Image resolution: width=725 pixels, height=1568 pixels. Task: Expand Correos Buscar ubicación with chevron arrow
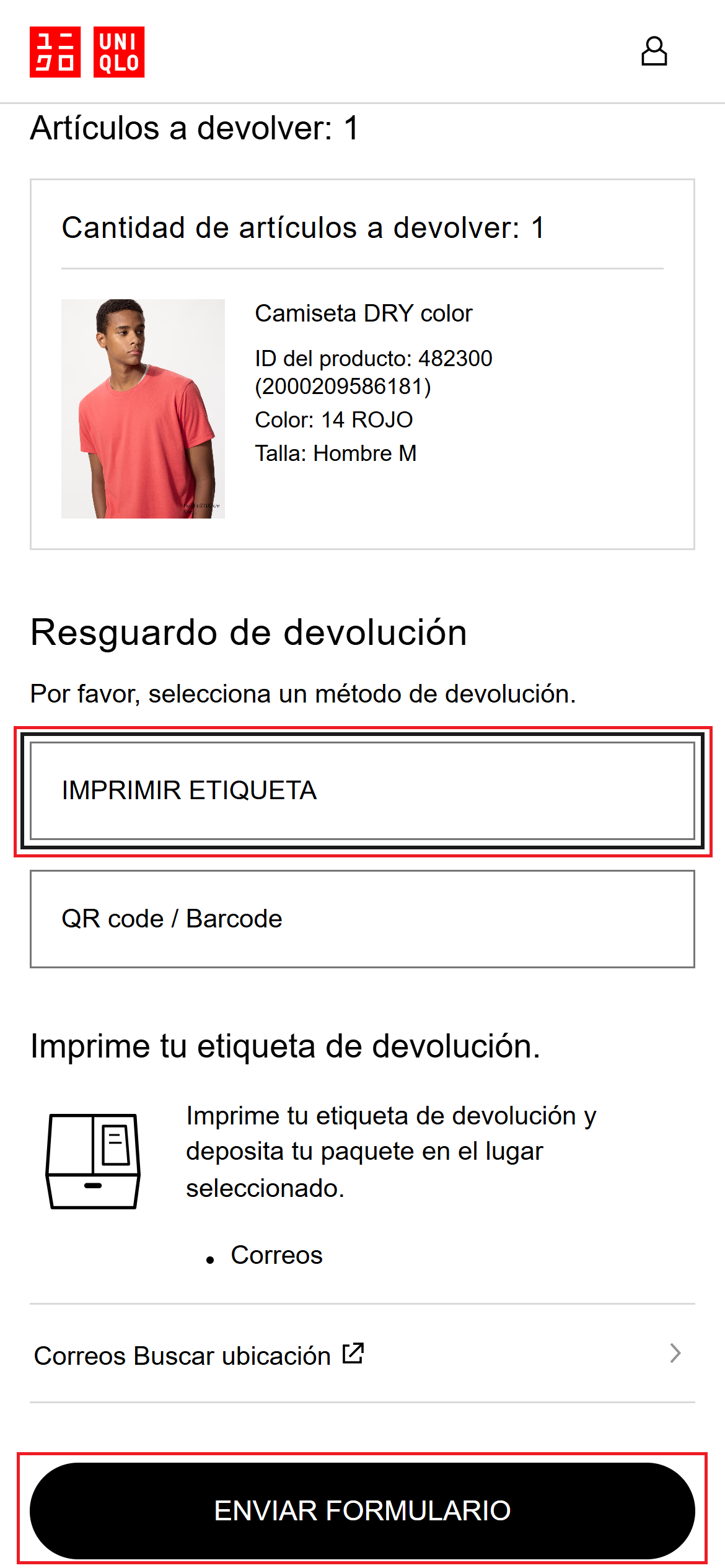tap(675, 1353)
